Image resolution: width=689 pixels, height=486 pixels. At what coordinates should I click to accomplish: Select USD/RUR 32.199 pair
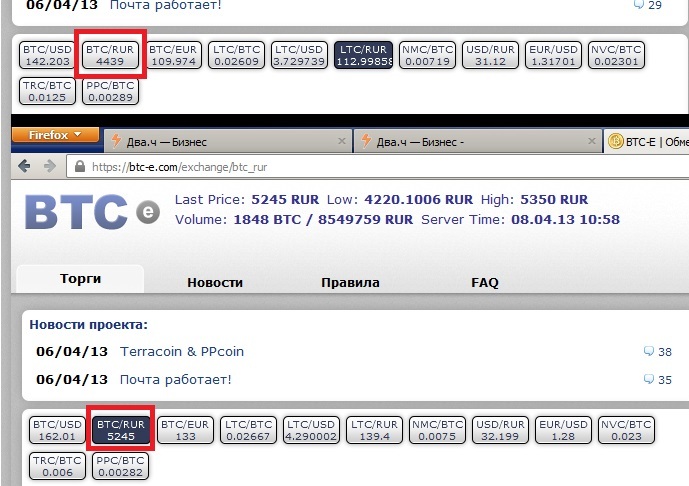pyautogui.click(x=500, y=430)
